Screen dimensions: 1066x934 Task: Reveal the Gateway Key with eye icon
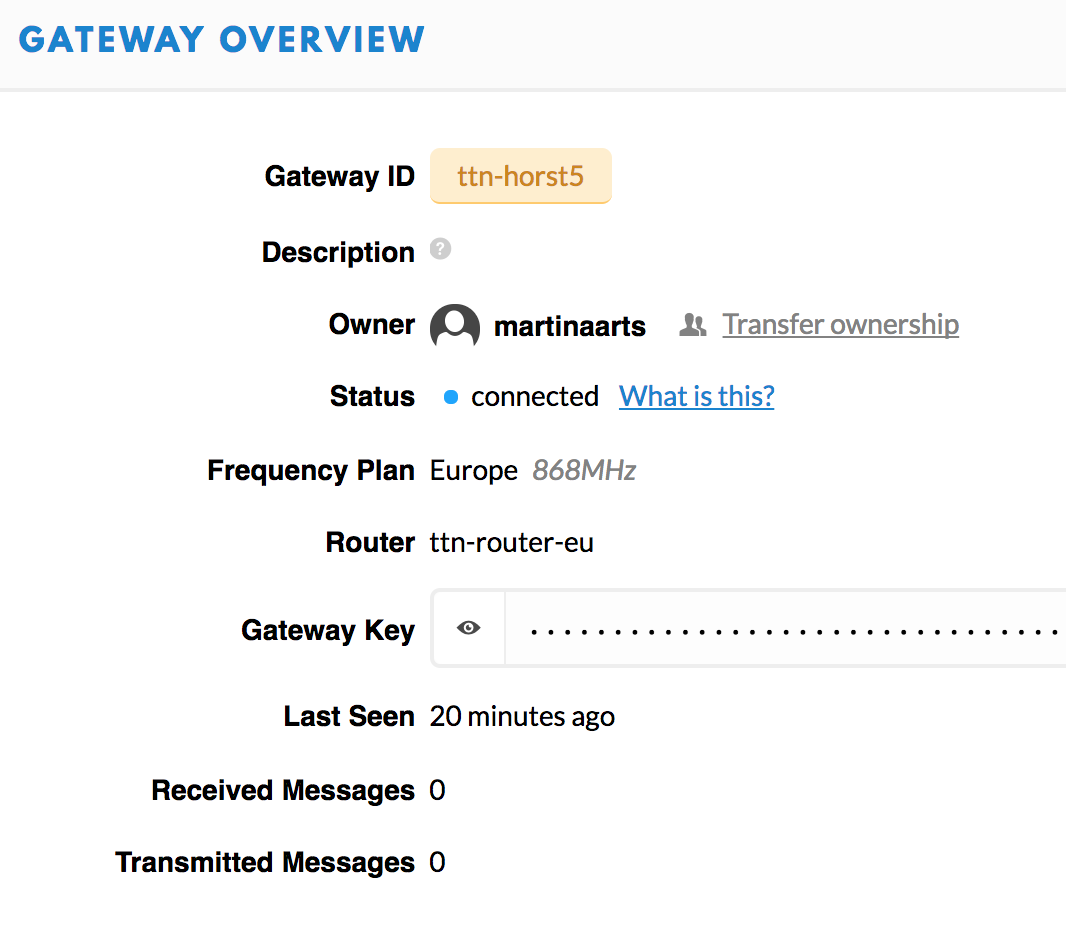pos(468,628)
